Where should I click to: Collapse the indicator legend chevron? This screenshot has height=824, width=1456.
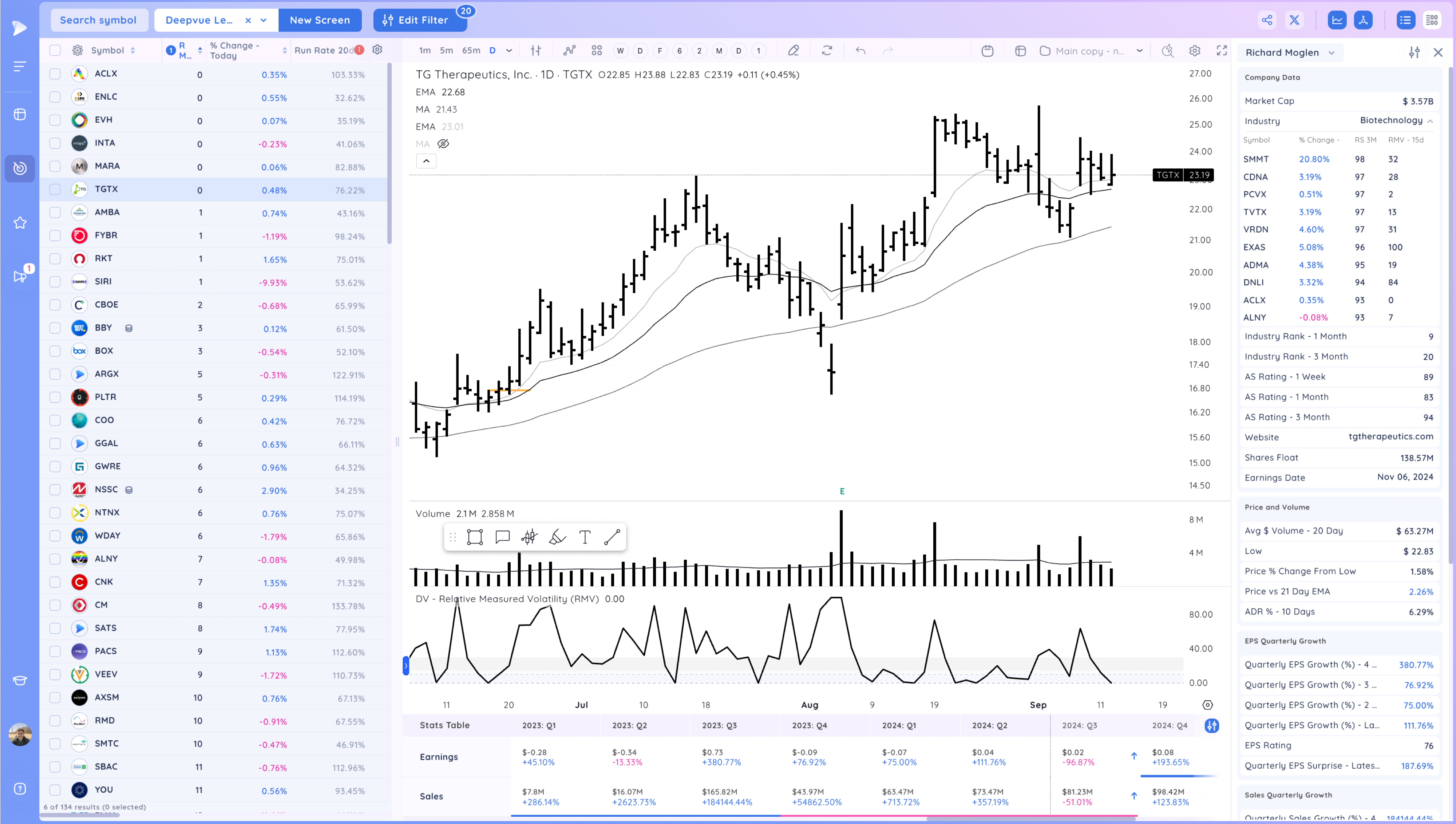point(426,161)
